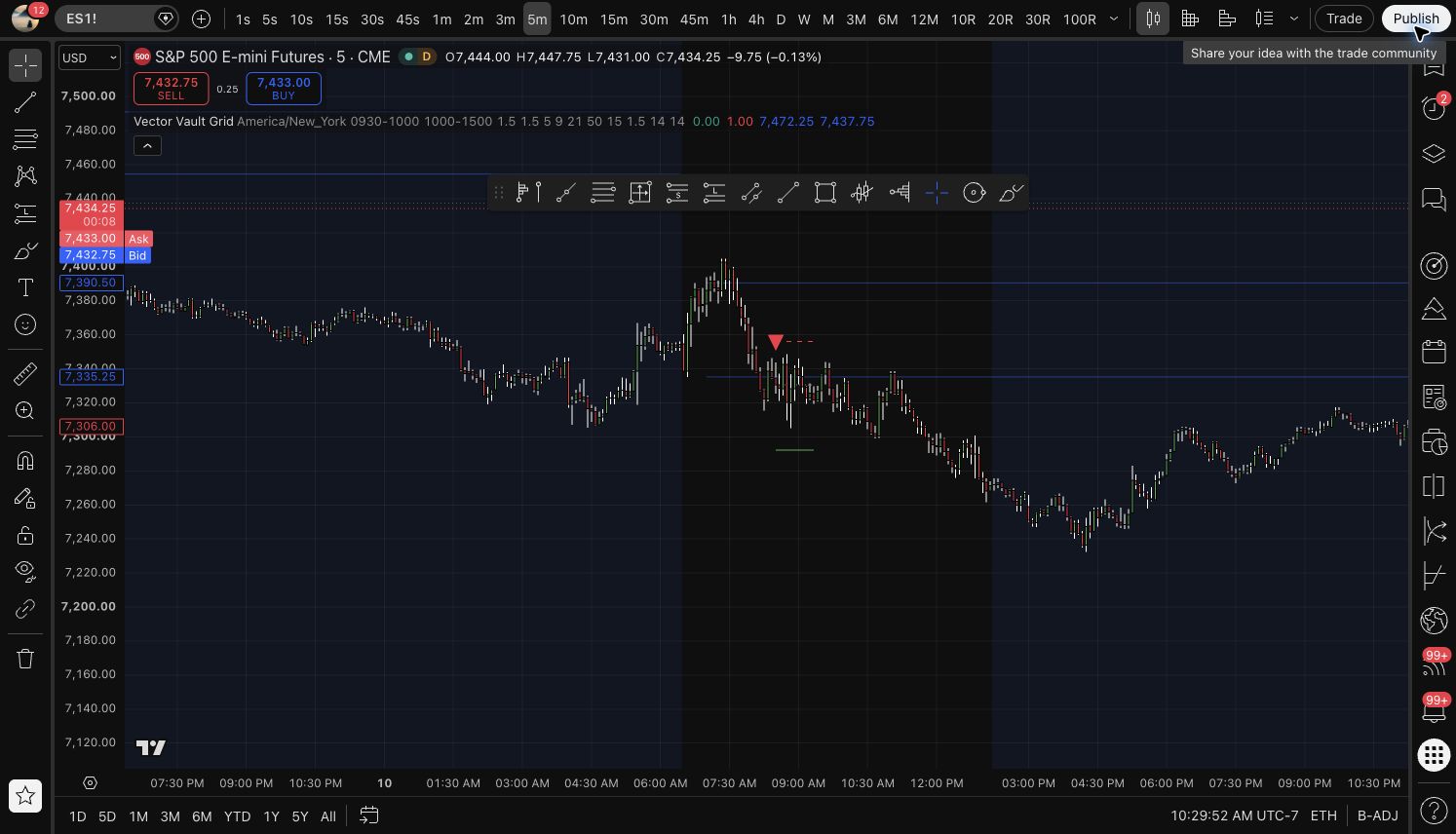1456x834 pixels.
Task: Click the blue 7,433.00 BUY button
Action: coord(284,88)
